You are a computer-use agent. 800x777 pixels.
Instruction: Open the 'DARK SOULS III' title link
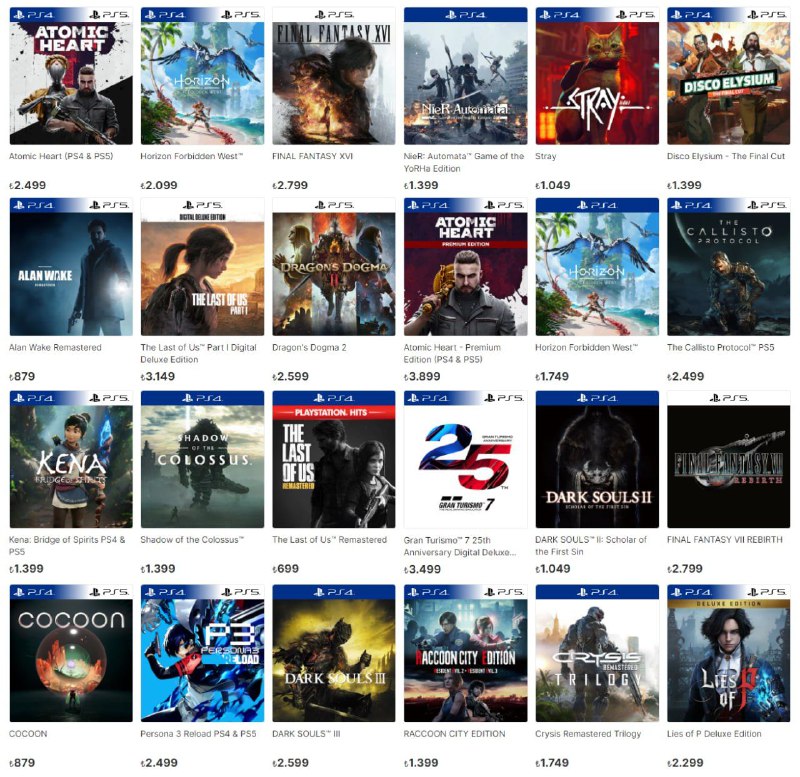click(x=306, y=734)
